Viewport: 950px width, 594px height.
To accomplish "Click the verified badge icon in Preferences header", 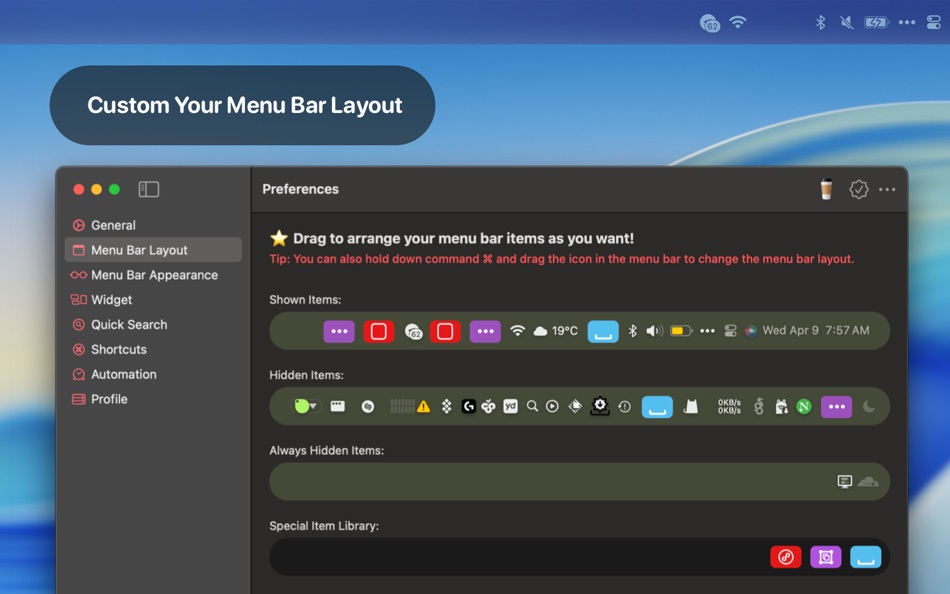I will click(859, 189).
